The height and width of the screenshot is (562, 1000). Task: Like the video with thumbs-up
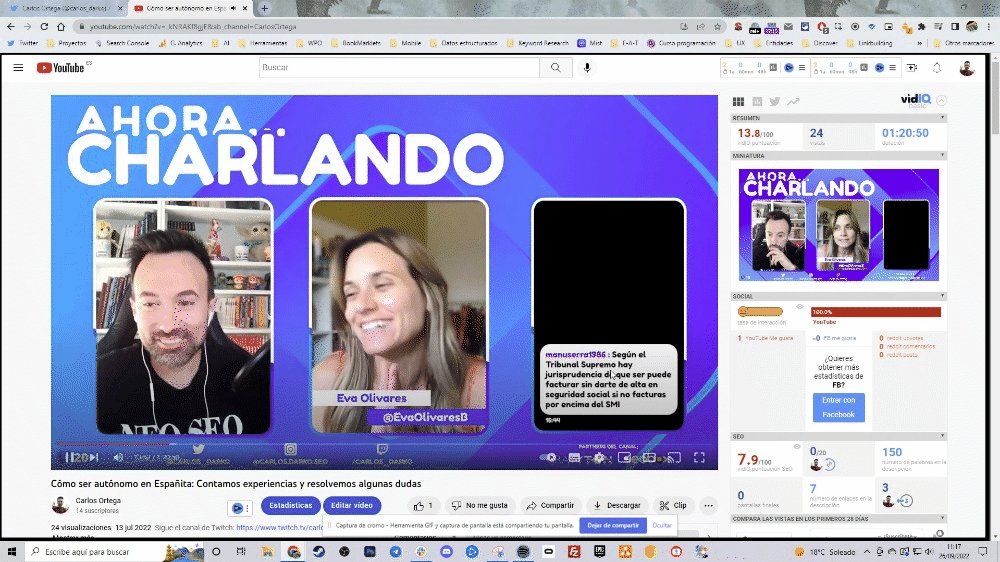click(x=423, y=505)
